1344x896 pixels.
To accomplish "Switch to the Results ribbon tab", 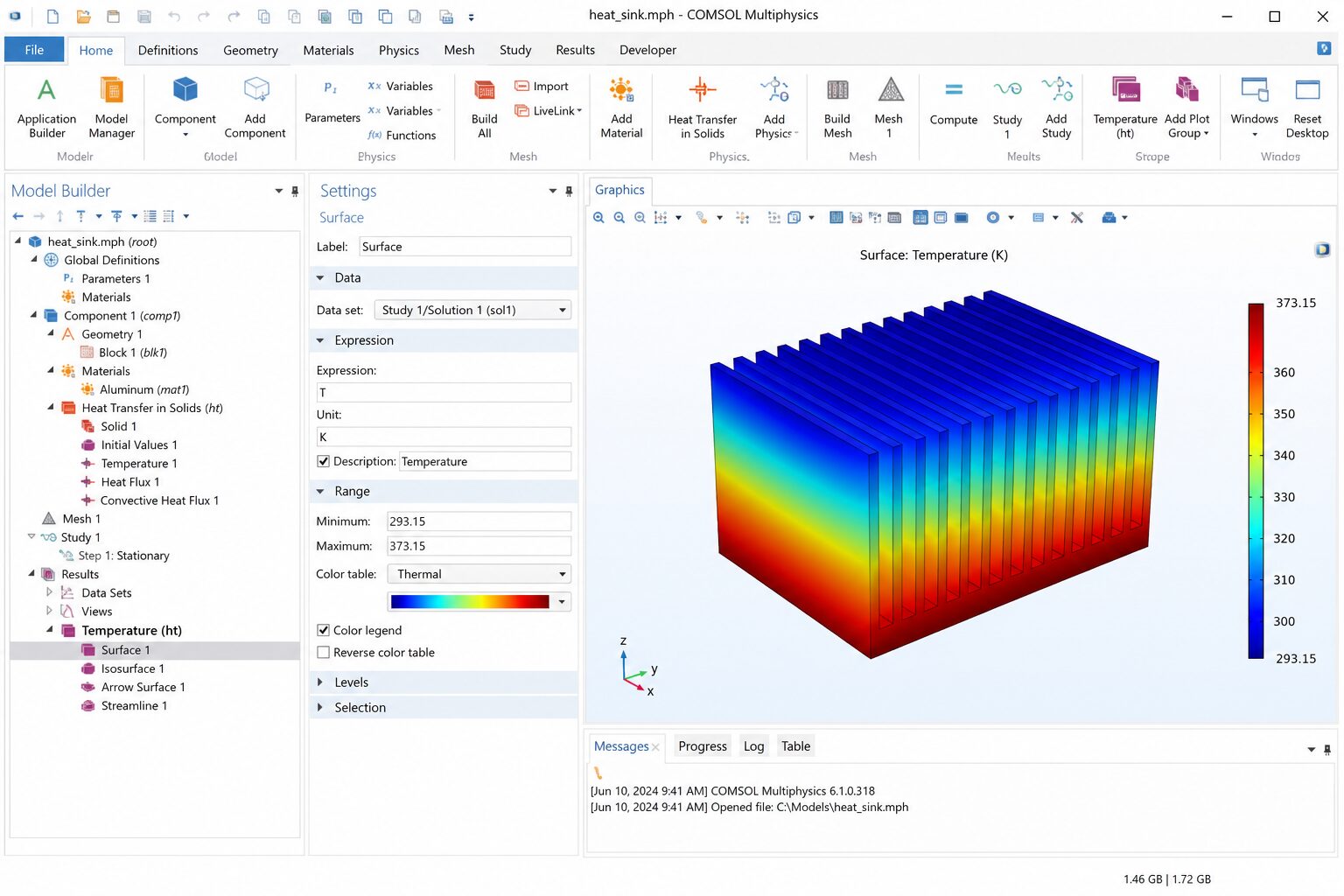I will click(x=575, y=50).
